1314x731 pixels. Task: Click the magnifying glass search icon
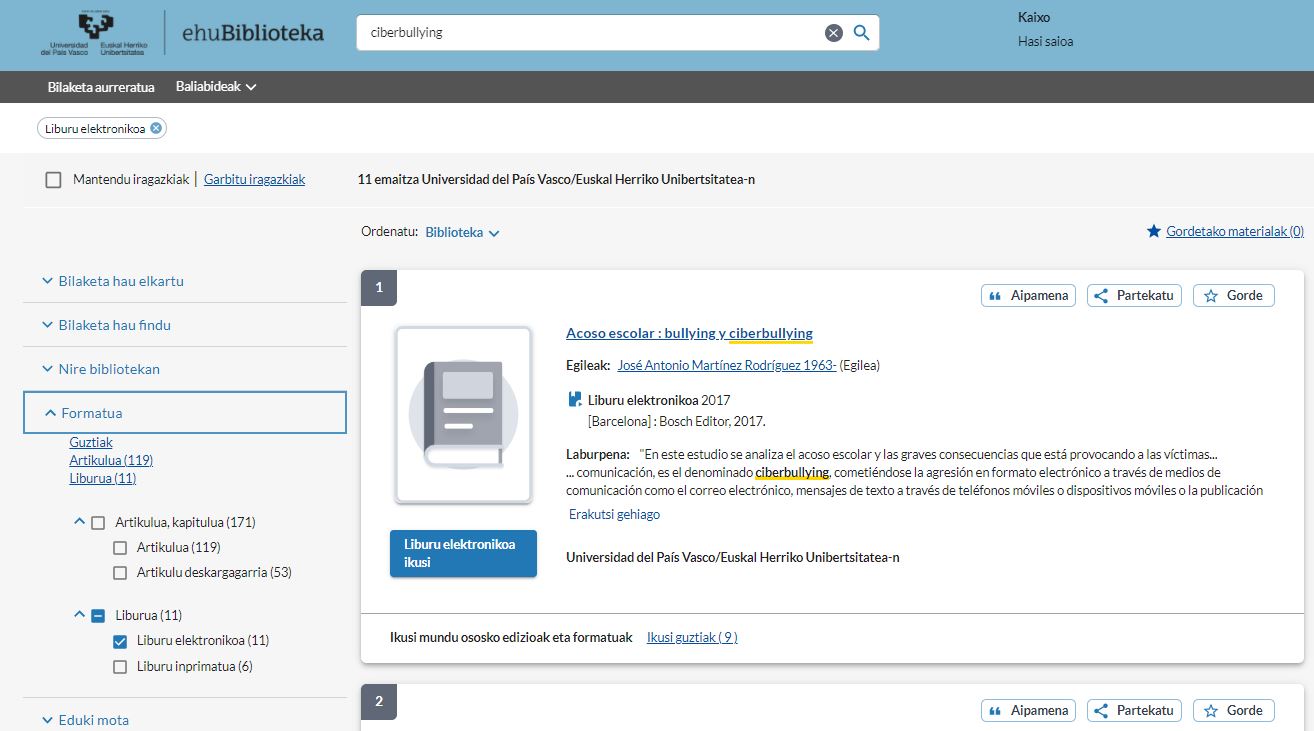coord(861,33)
